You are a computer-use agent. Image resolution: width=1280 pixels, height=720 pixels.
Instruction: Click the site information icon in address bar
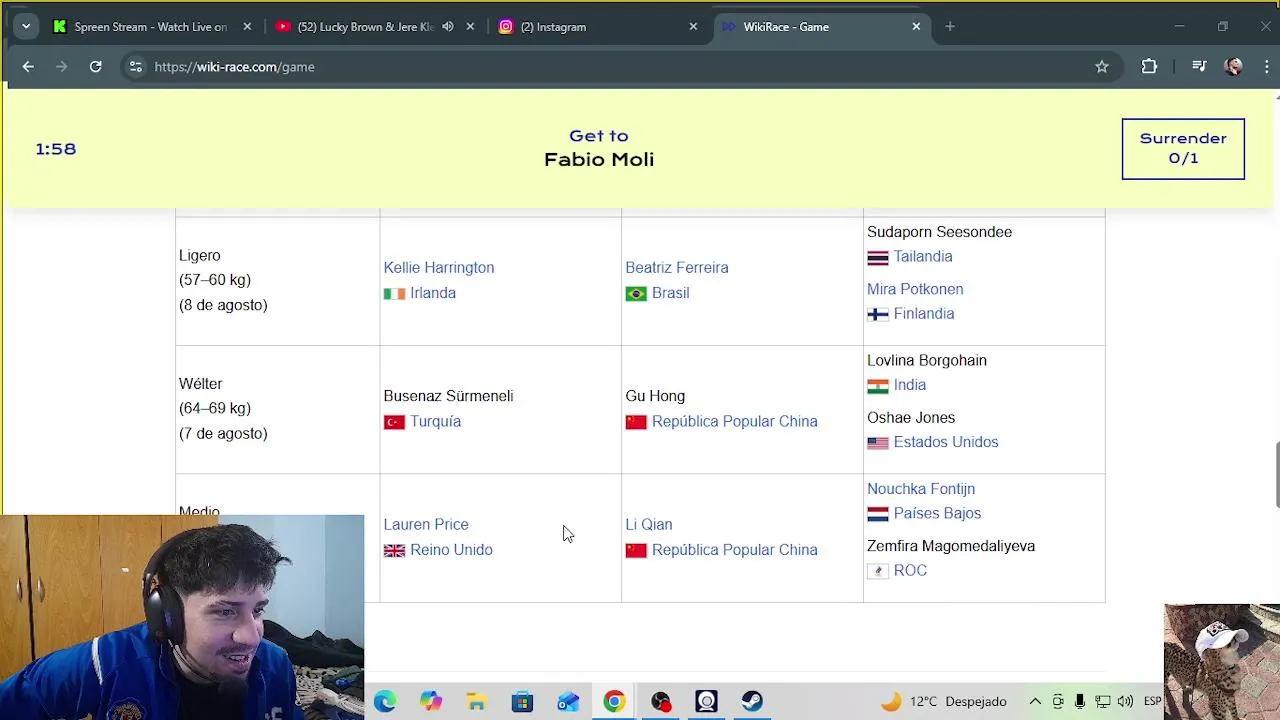136,67
